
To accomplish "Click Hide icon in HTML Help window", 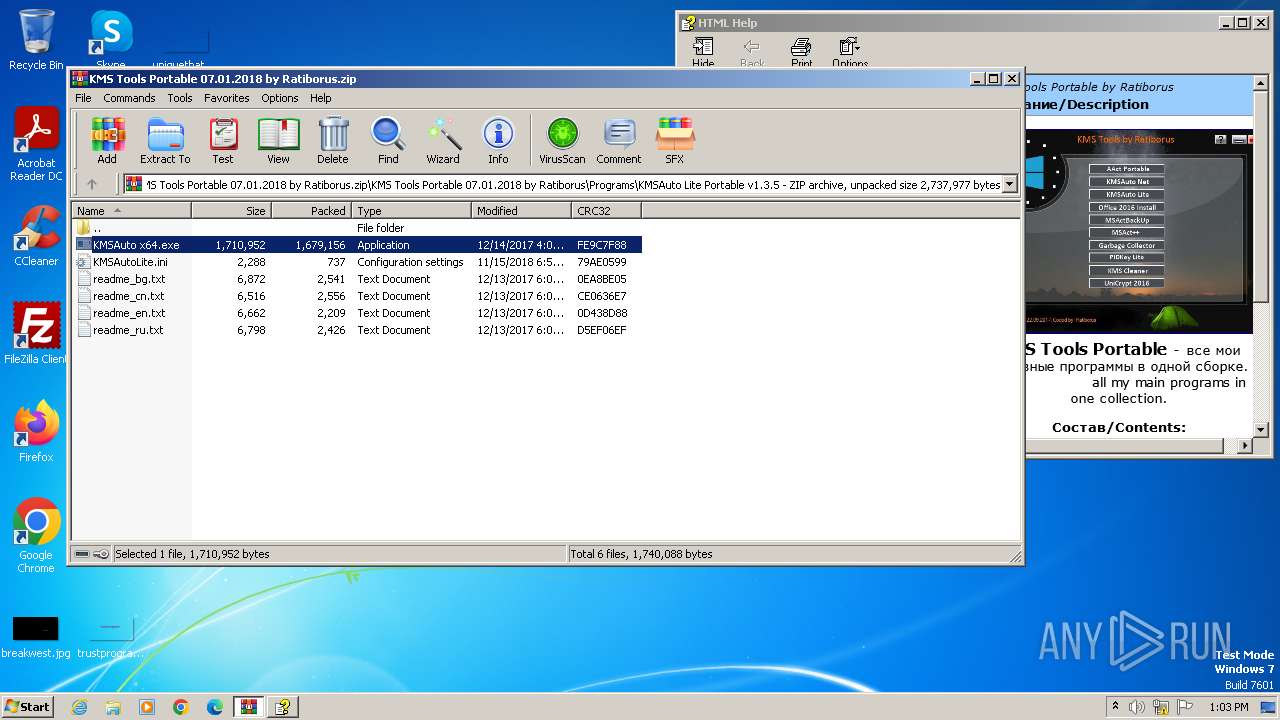I will (703, 52).
